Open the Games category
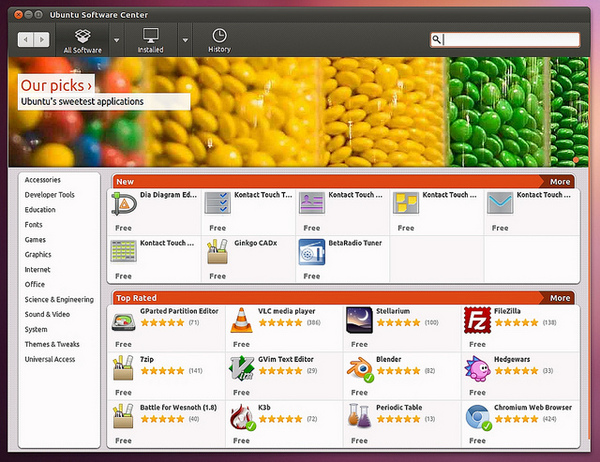This screenshot has height=462, width=600. [x=35, y=240]
